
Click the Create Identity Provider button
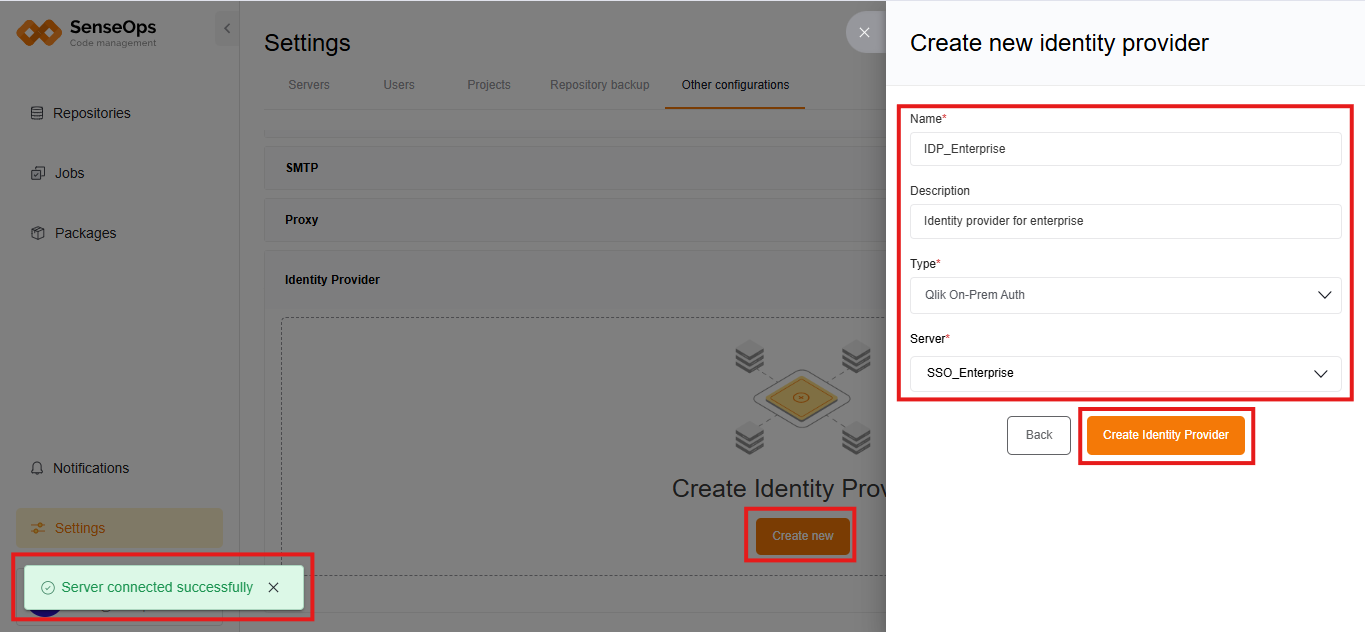click(x=1165, y=435)
